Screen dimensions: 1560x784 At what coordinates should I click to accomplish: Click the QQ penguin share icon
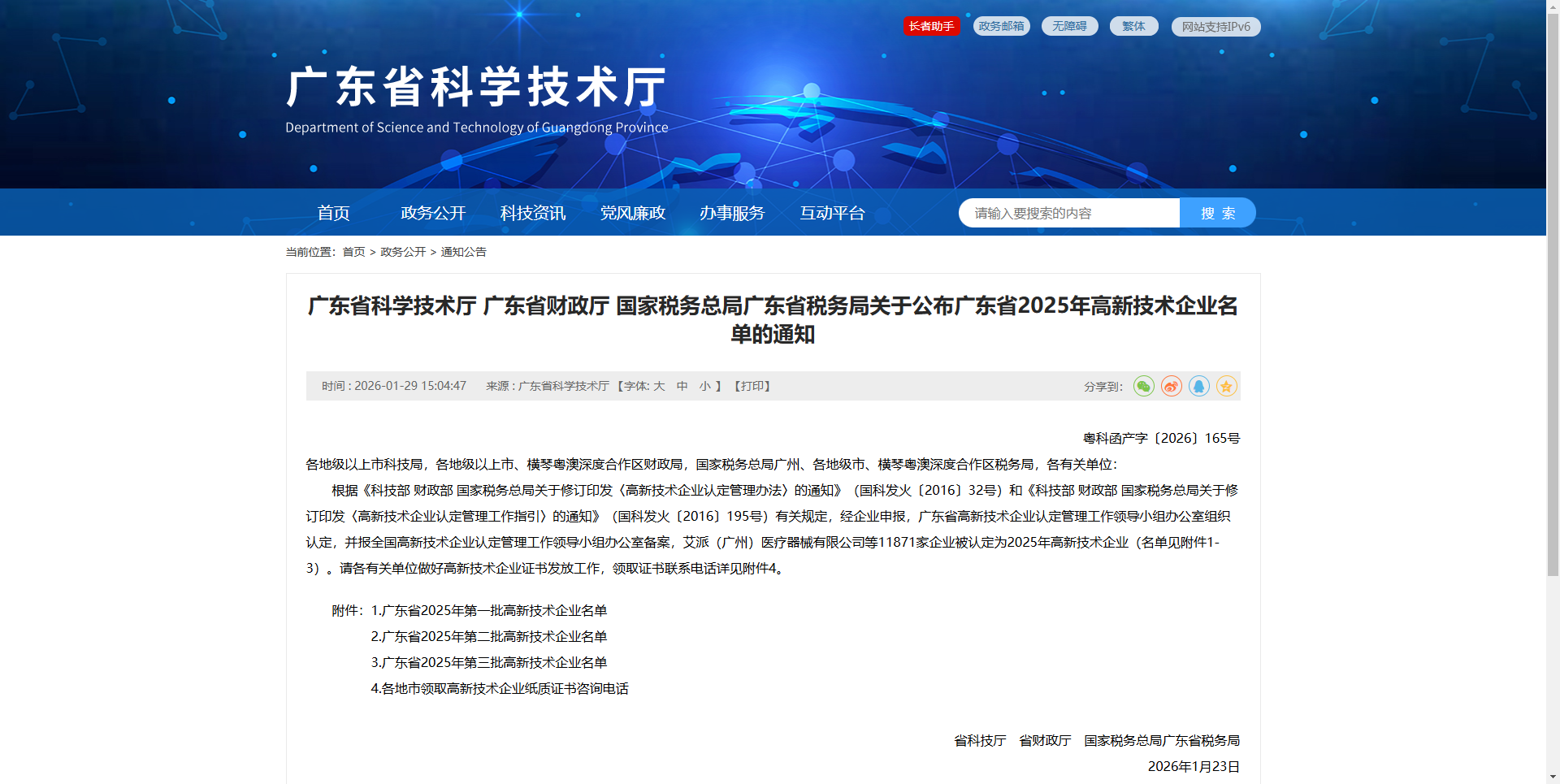1198,386
